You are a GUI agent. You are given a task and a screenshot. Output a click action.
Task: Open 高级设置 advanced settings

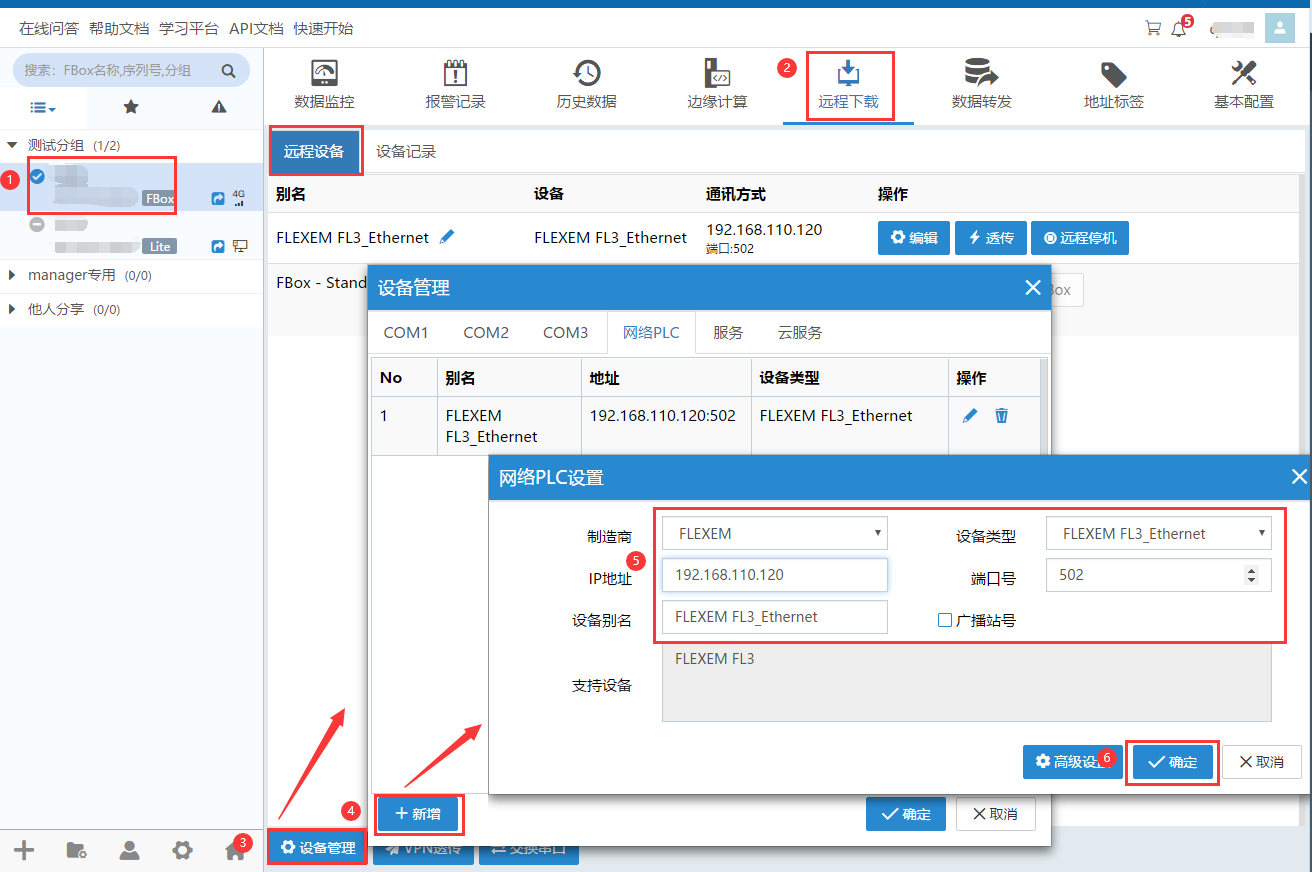[x=1072, y=762]
